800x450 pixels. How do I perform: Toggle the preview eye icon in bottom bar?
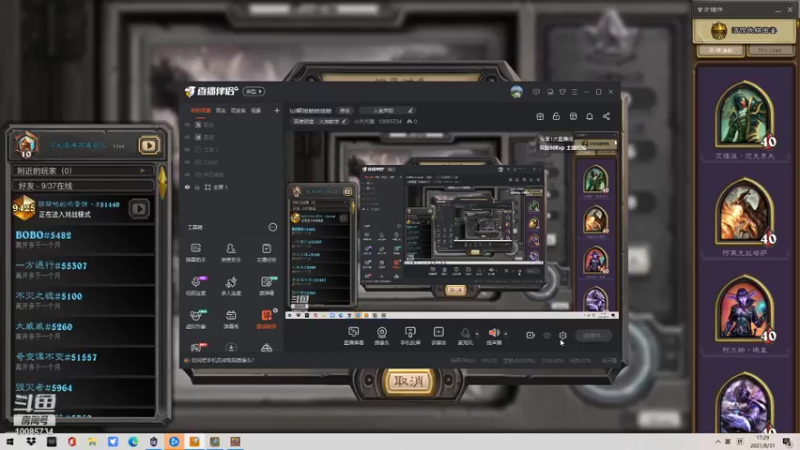tap(546, 335)
